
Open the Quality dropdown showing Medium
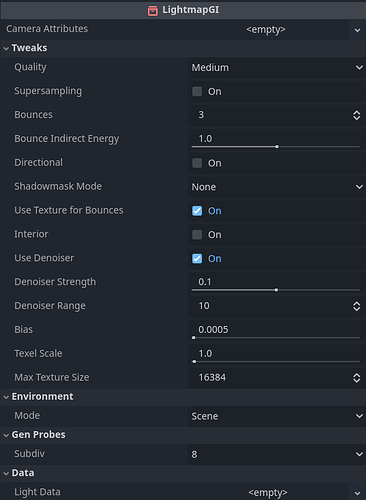click(x=276, y=68)
